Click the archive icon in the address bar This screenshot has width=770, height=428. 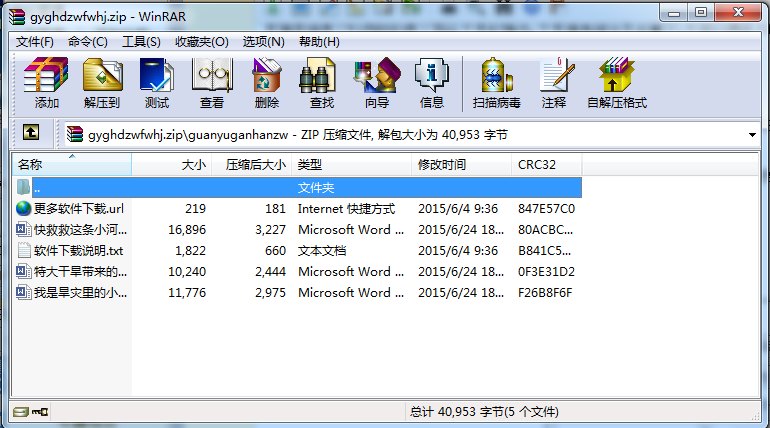click(75, 134)
